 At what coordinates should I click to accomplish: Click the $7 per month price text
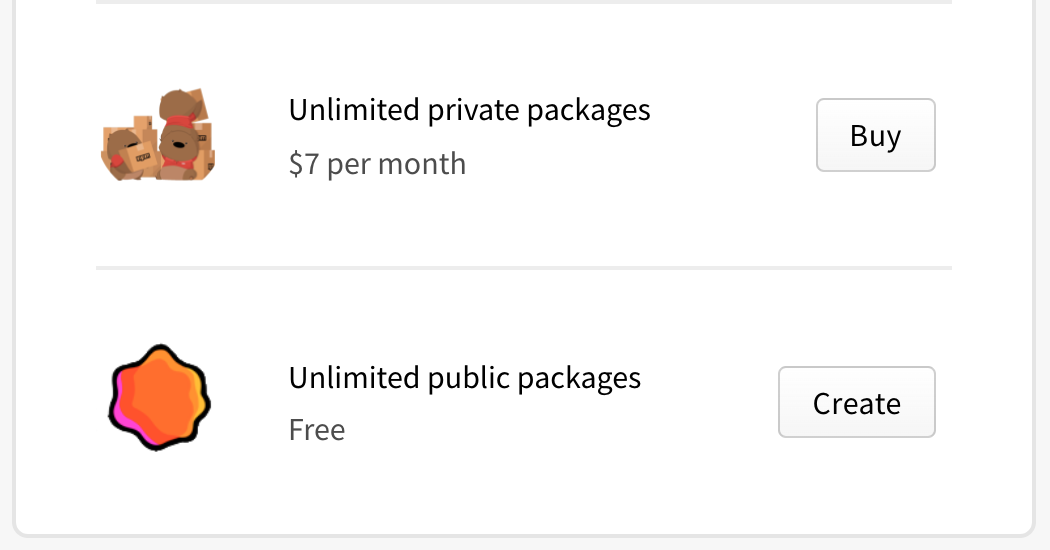tap(377, 163)
